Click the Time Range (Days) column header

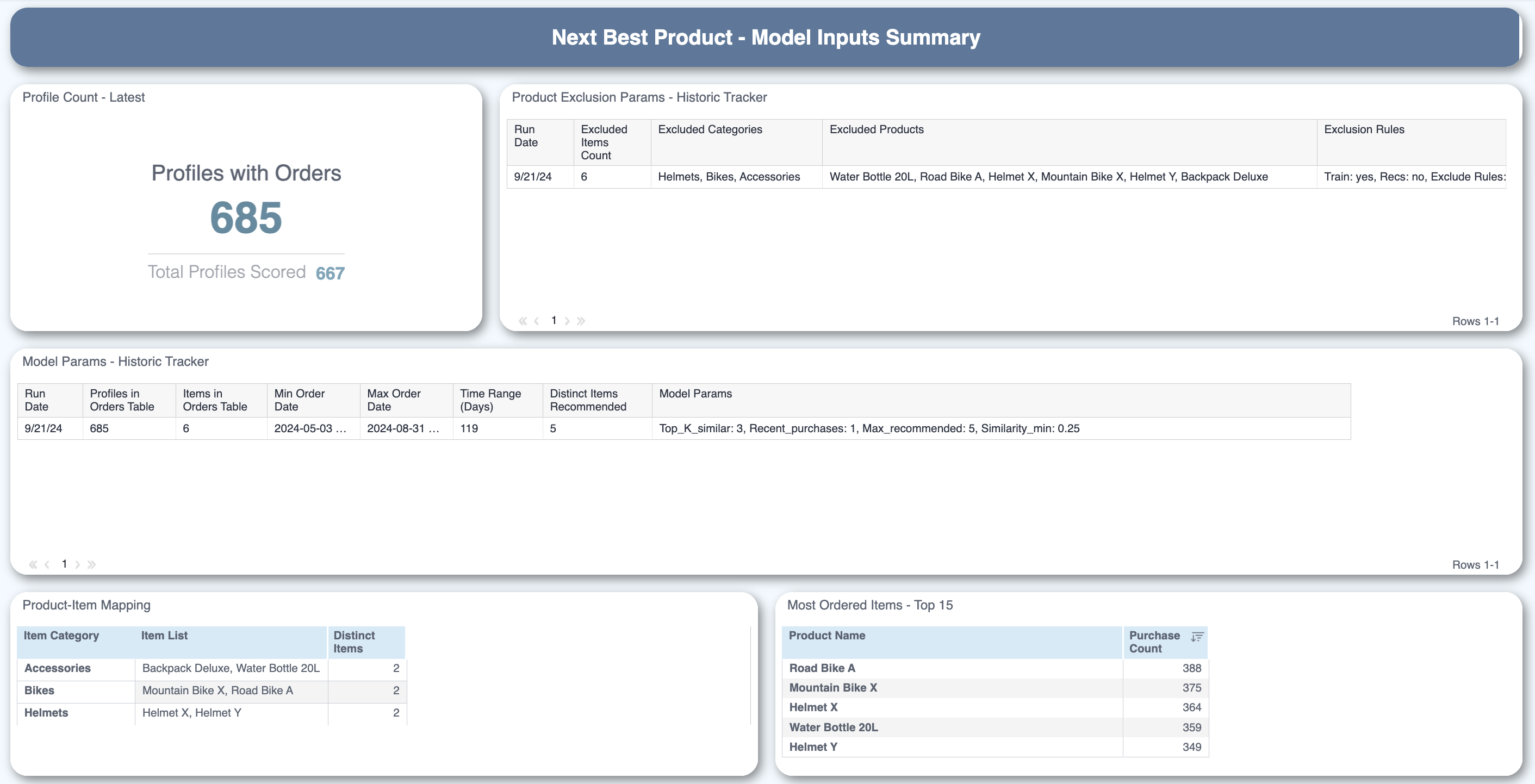490,400
